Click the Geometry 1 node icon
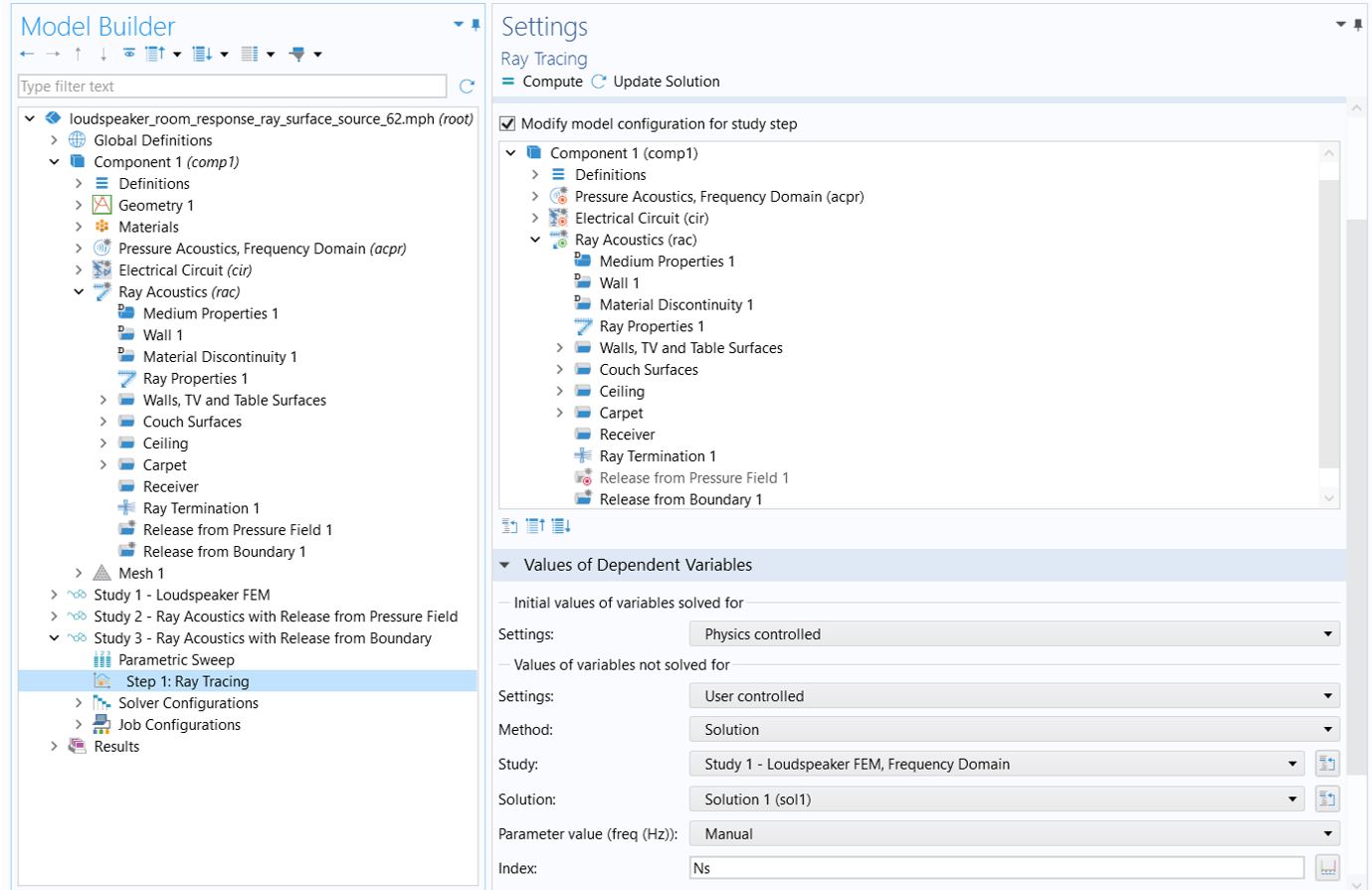 [x=101, y=205]
